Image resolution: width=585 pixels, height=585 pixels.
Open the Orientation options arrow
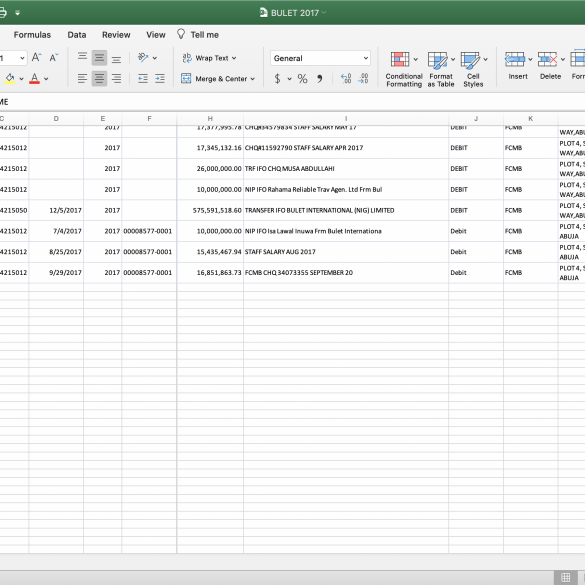tap(155, 58)
